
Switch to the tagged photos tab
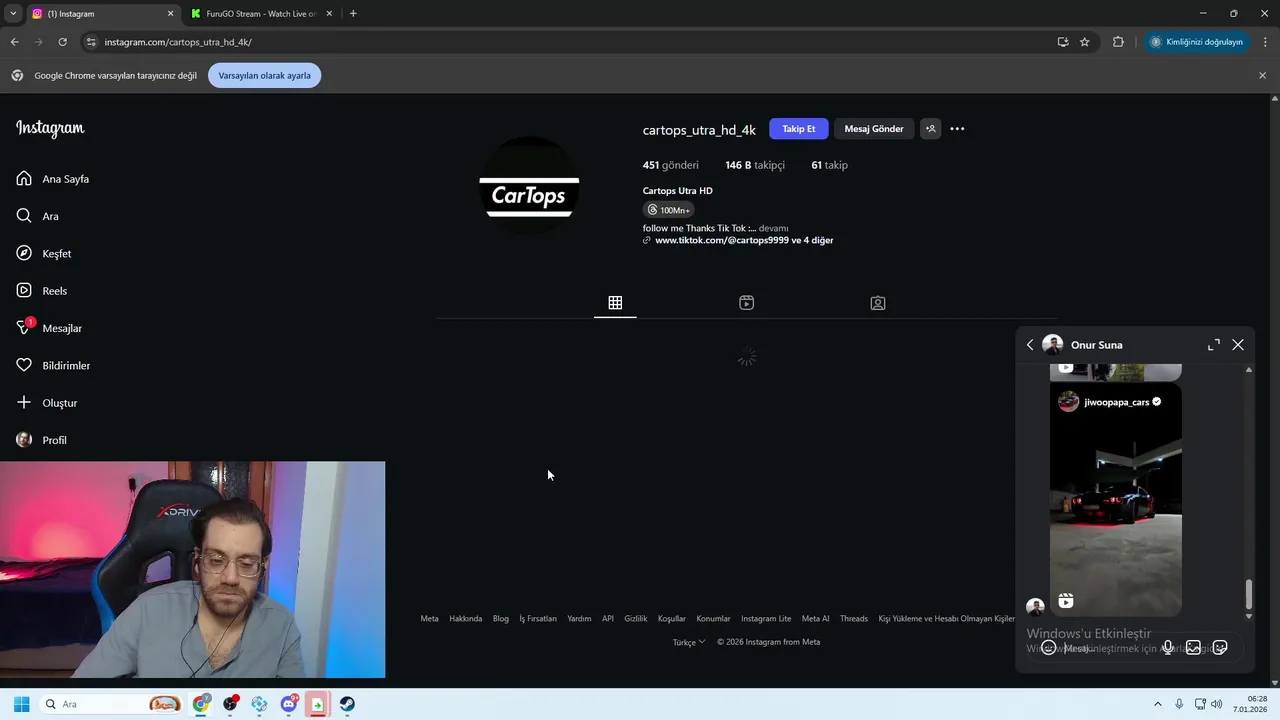(878, 303)
